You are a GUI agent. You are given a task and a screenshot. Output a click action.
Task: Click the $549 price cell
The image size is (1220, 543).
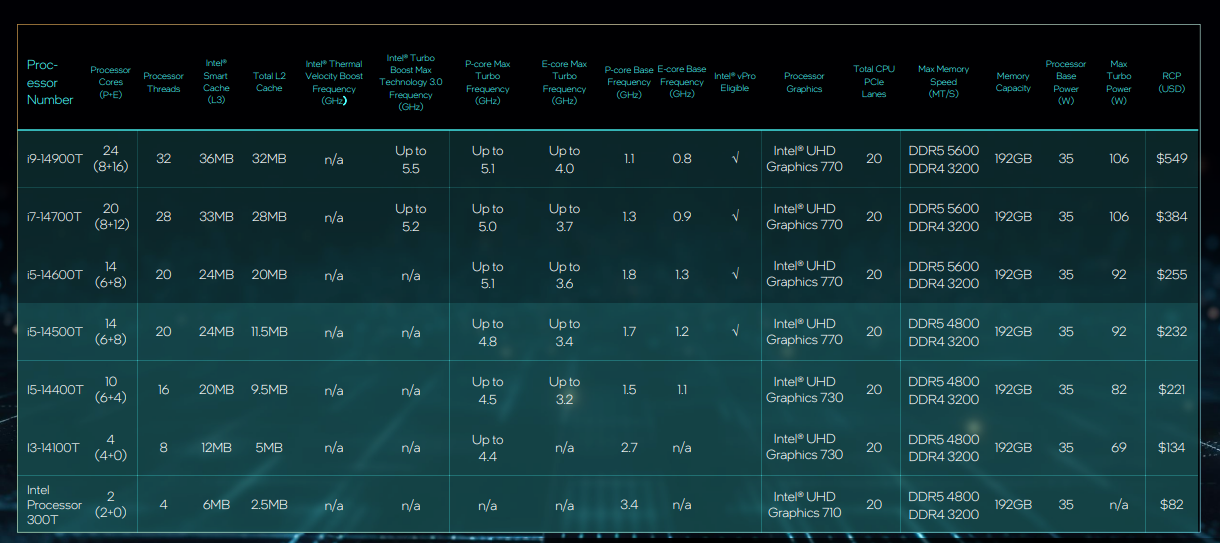coord(1171,159)
